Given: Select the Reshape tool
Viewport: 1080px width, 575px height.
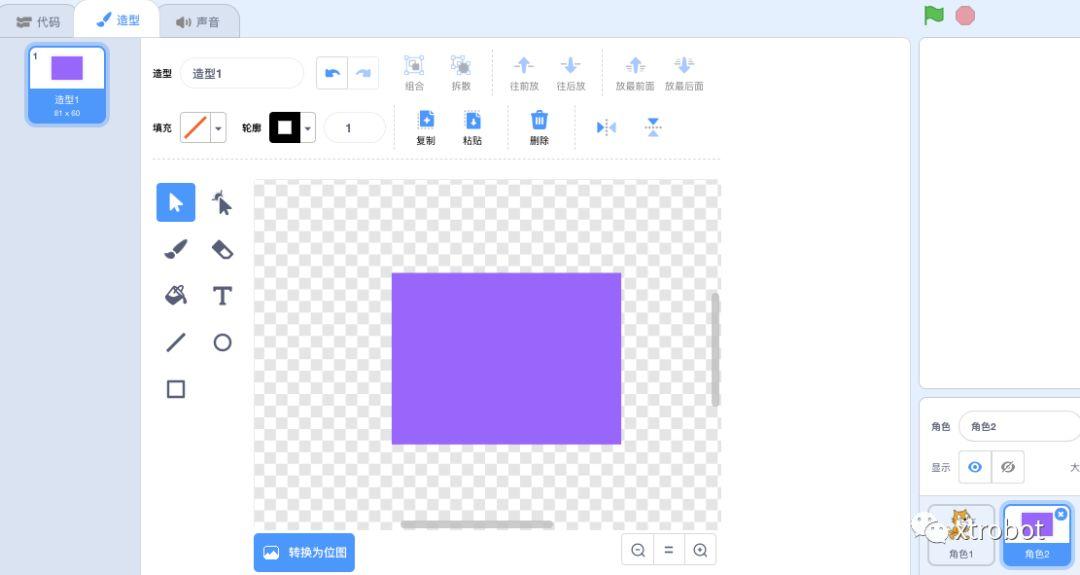Looking at the screenshot, I should coord(222,203).
